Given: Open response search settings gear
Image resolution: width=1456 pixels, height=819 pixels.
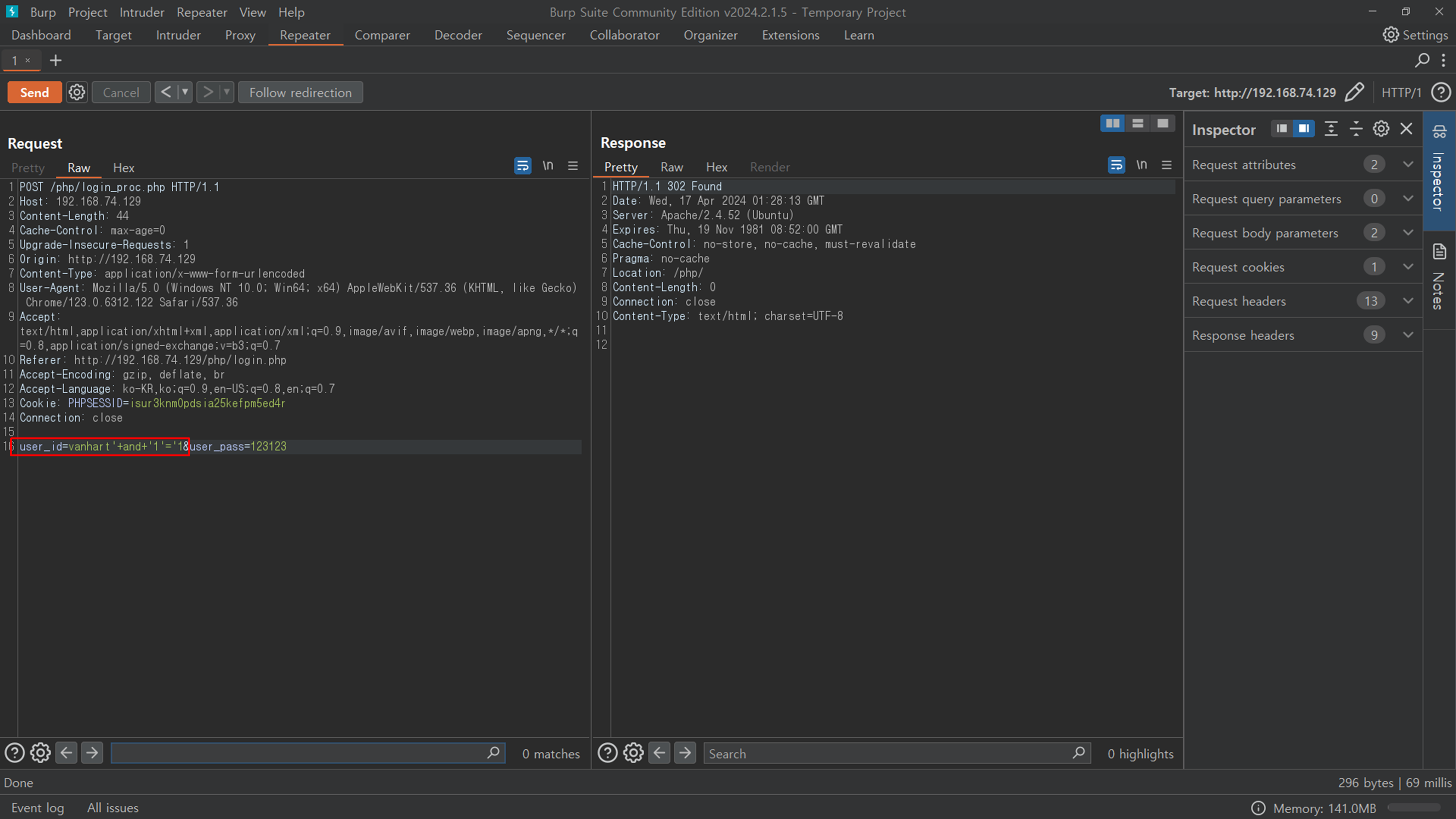Looking at the screenshot, I should (633, 753).
